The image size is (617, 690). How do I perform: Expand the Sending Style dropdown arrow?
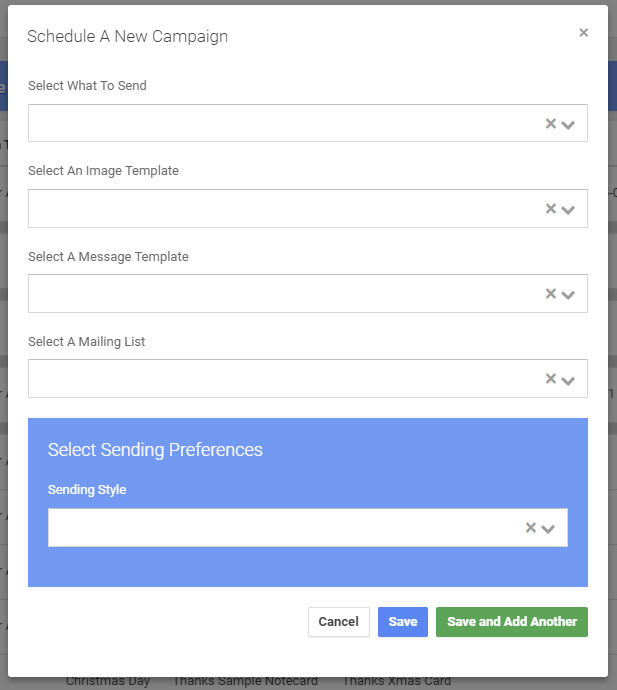pos(548,529)
